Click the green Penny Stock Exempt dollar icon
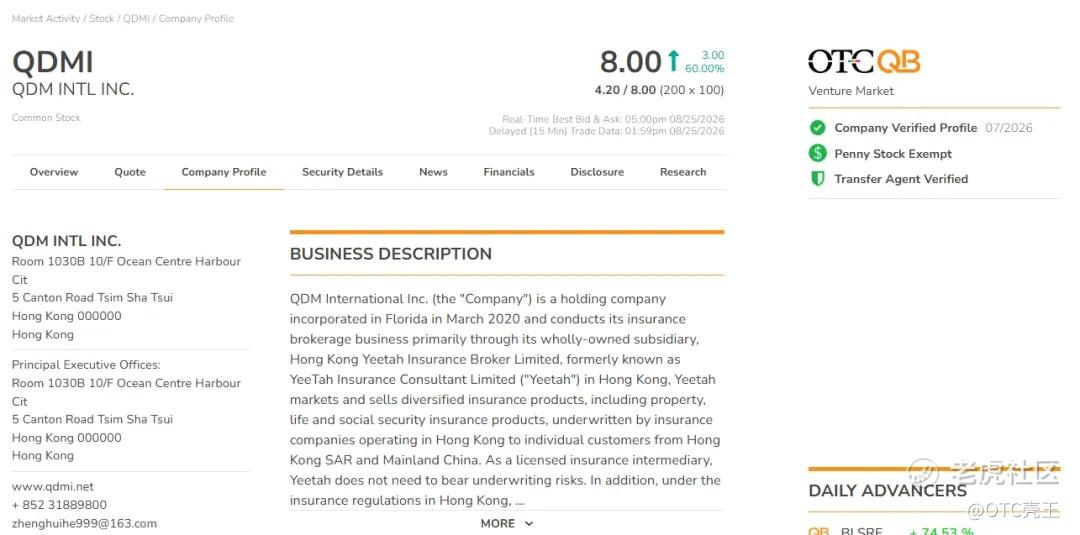This screenshot has height=535, width=1080. tap(818, 153)
